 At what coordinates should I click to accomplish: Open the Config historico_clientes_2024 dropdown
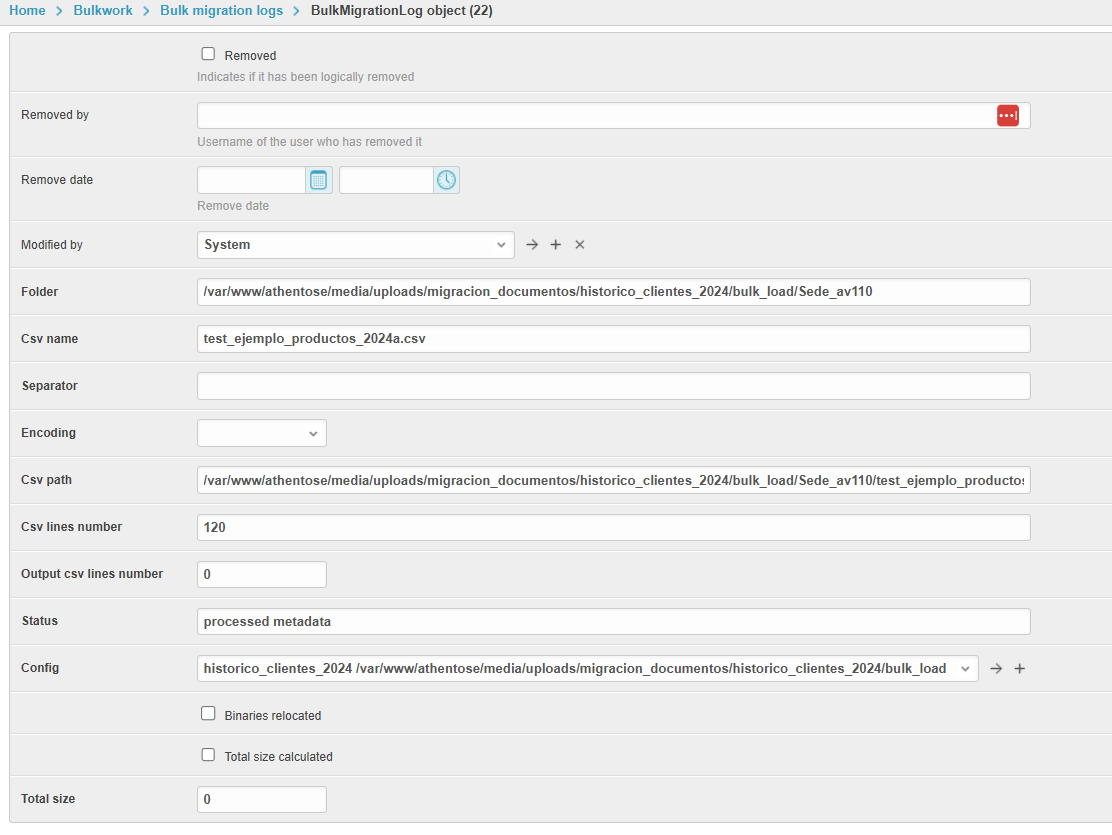click(x=587, y=669)
